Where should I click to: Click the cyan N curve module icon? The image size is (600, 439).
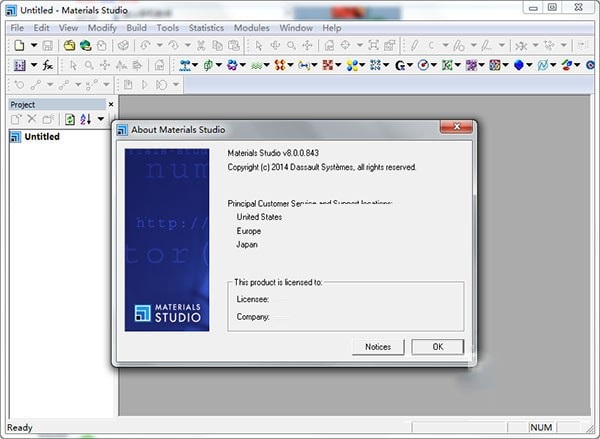(x=543, y=65)
